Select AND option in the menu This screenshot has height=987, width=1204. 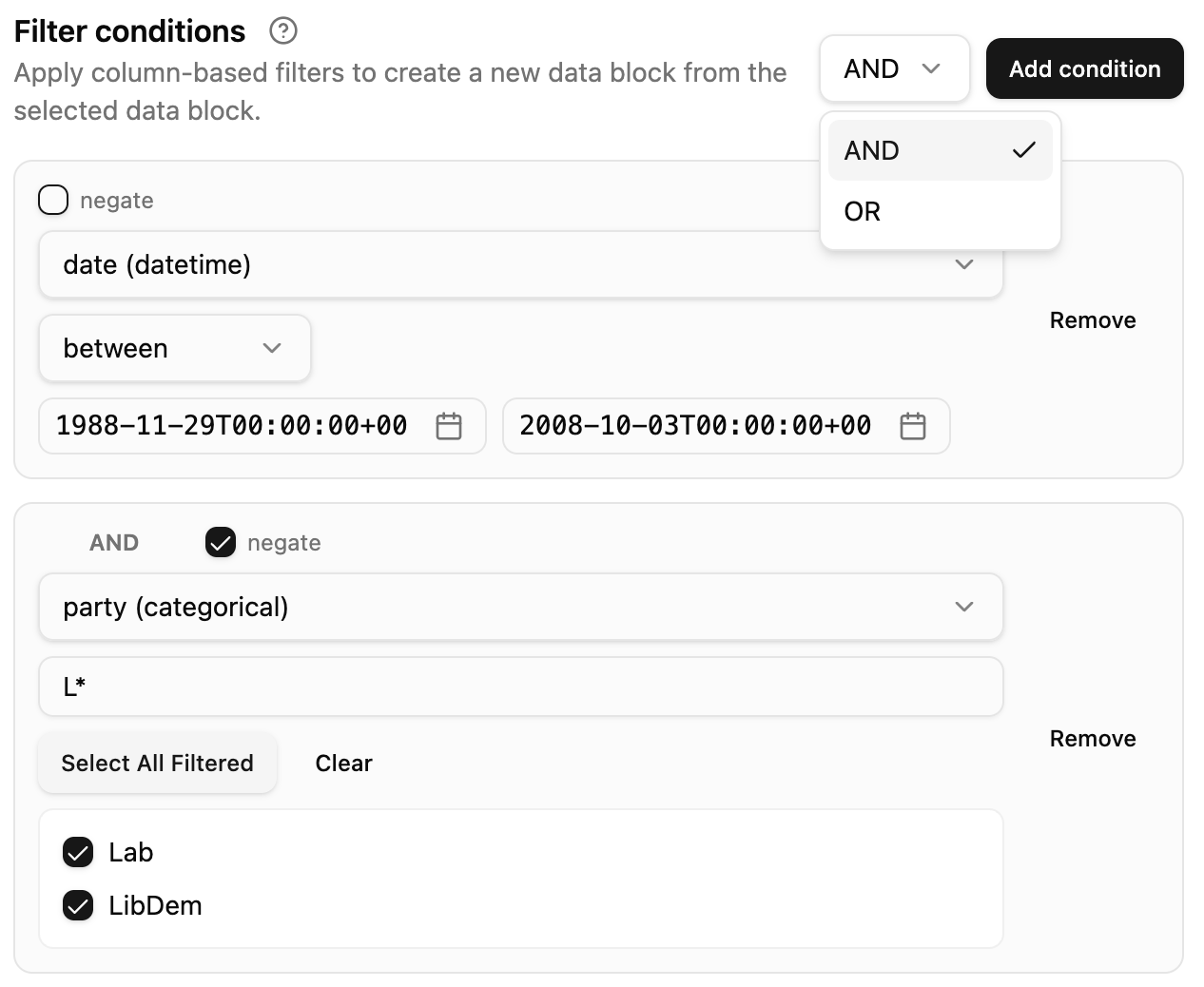tap(940, 150)
